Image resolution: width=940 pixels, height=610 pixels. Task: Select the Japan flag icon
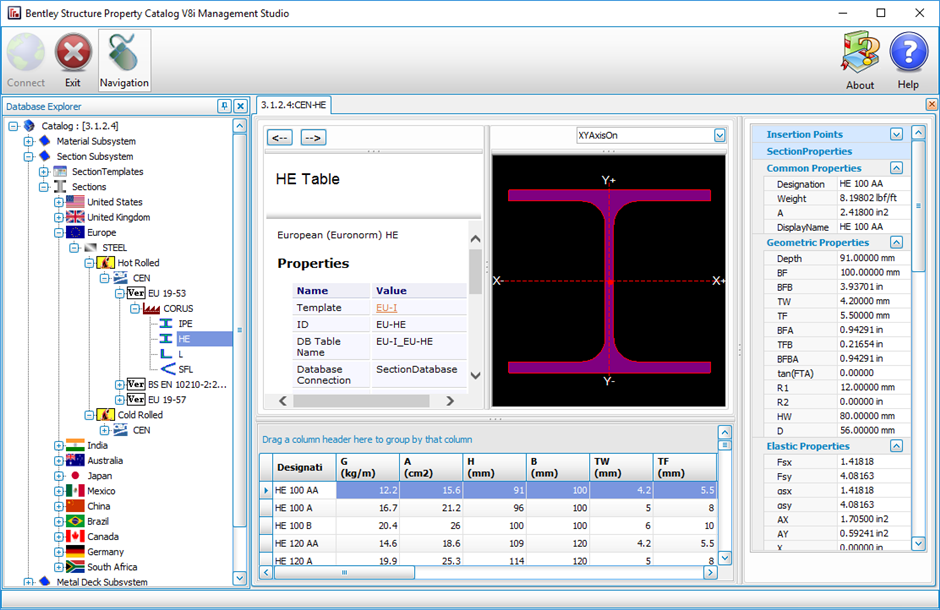[x=75, y=476]
